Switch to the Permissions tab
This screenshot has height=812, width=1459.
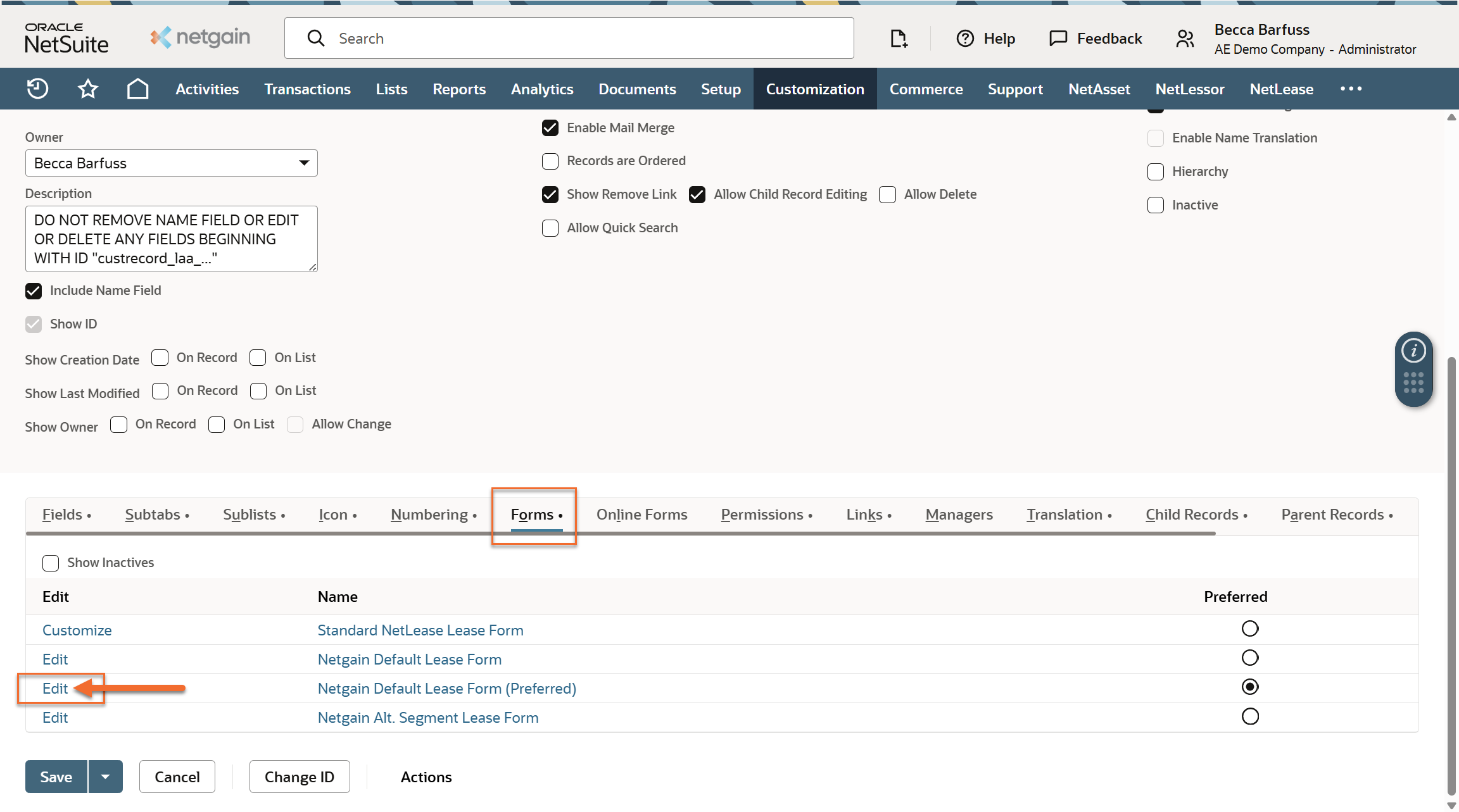(x=762, y=515)
